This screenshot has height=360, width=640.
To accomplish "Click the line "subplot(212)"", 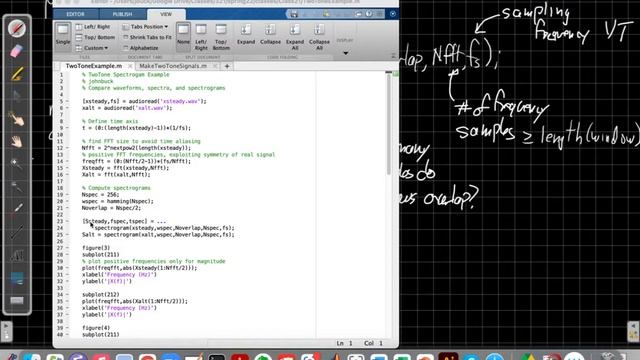I will (100, 294).
